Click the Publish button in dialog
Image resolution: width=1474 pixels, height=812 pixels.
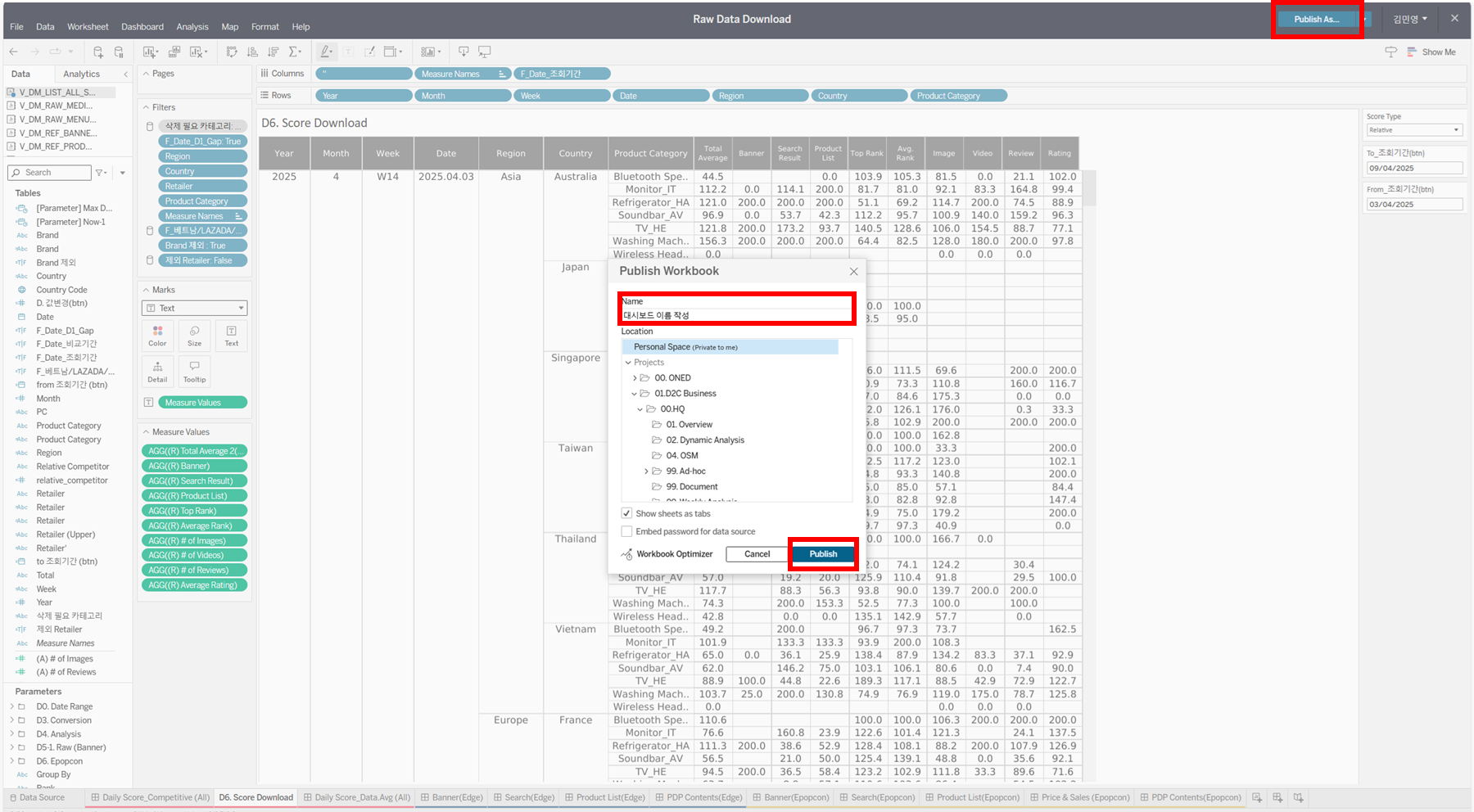(x=823, y=554)
